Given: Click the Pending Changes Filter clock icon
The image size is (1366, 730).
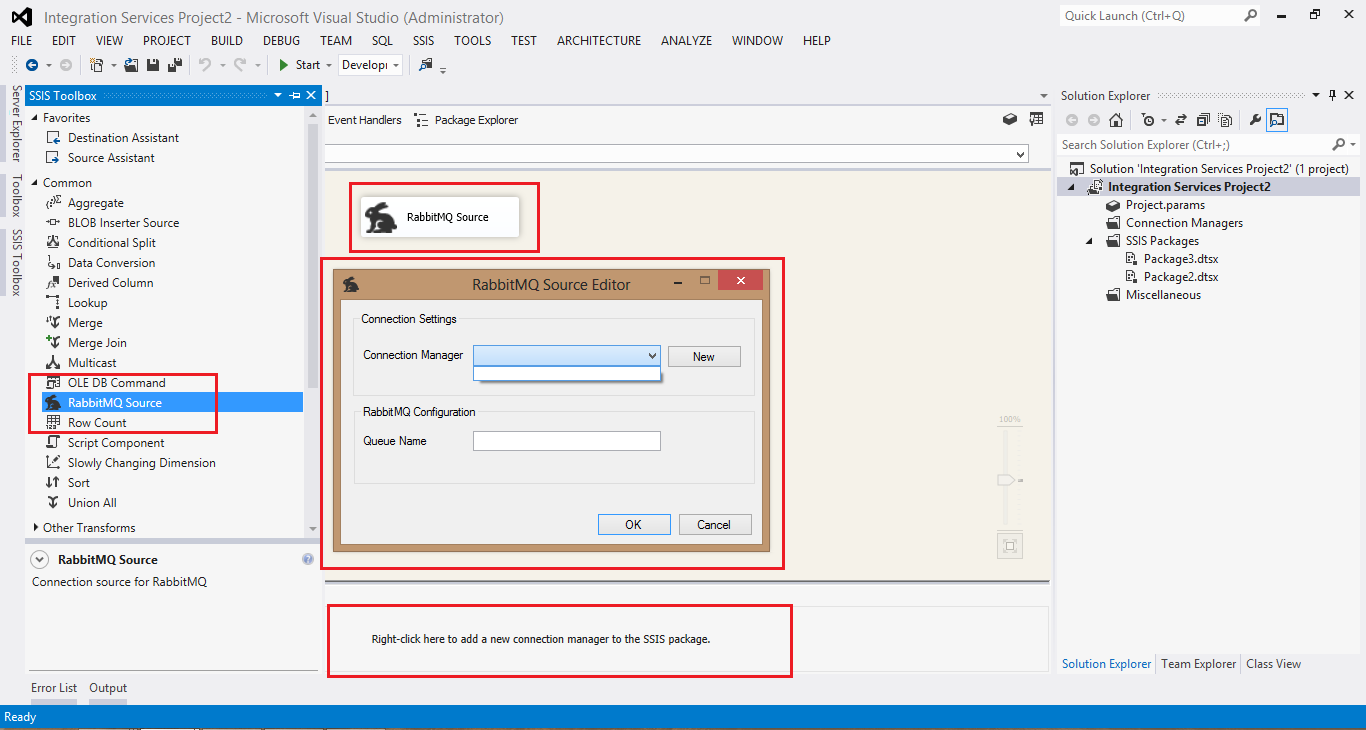Looking at the screenshot, I should coord(1148,120).
